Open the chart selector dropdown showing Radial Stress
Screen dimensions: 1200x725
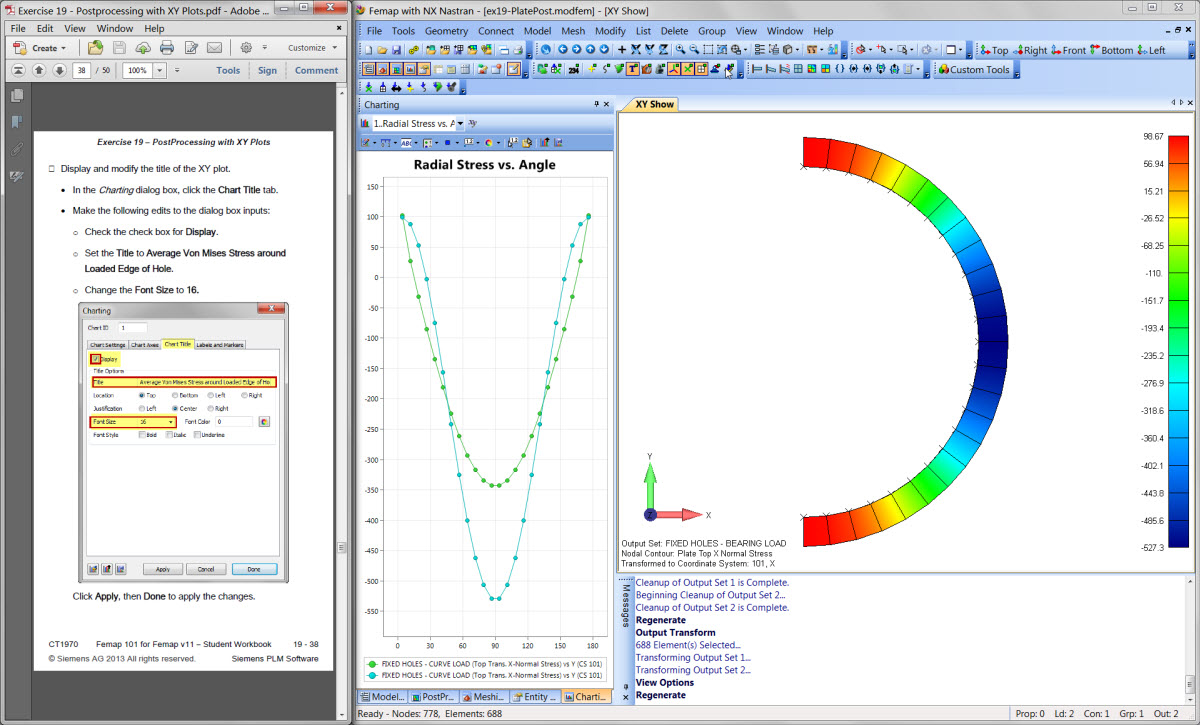(x=460, y=123)
